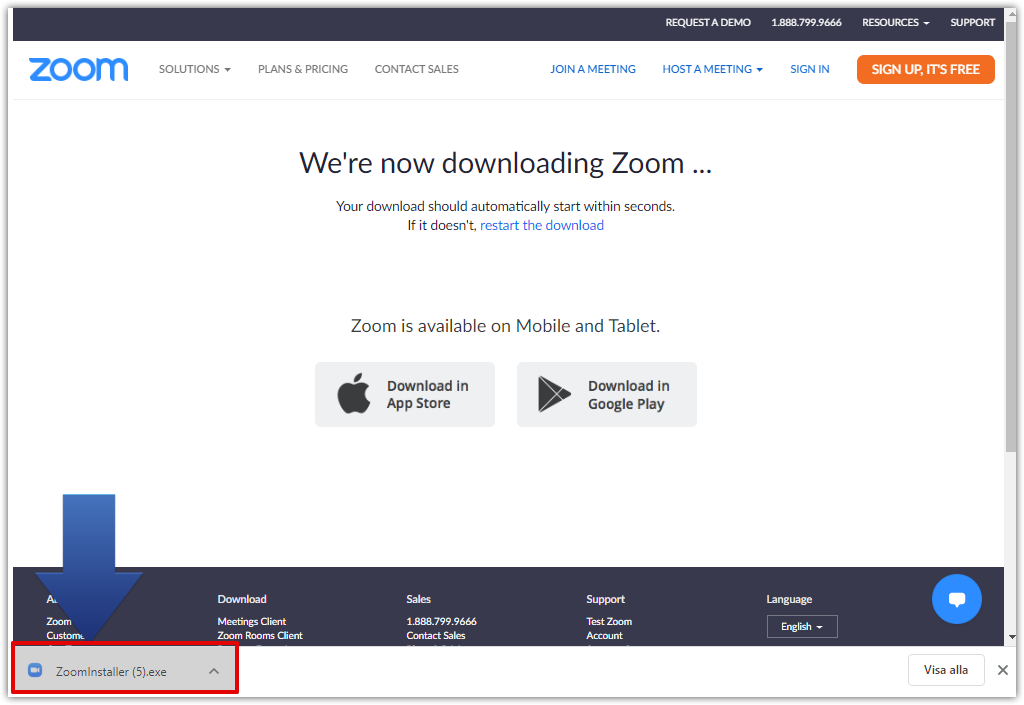The image size is (1024, 705).
Task: Click the Zoom logo
Action: [x=78, y=69]
